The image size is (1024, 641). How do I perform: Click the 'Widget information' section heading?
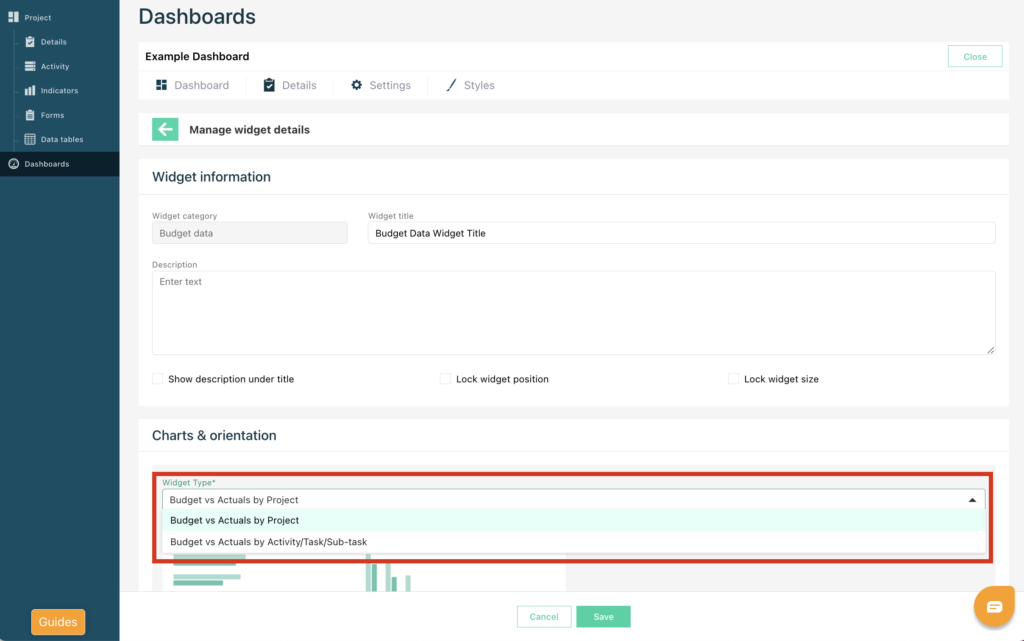211,177
